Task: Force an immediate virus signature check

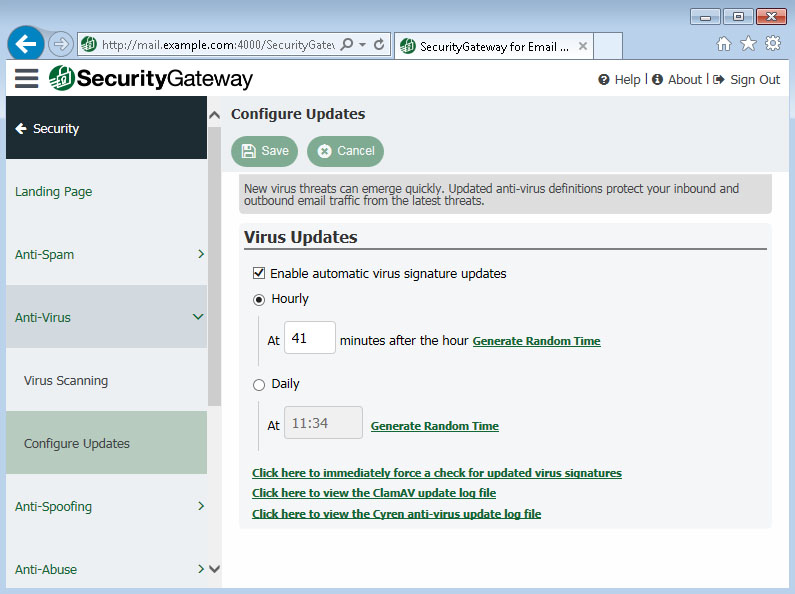Action: pyautogui.click(x=437, y=473)
